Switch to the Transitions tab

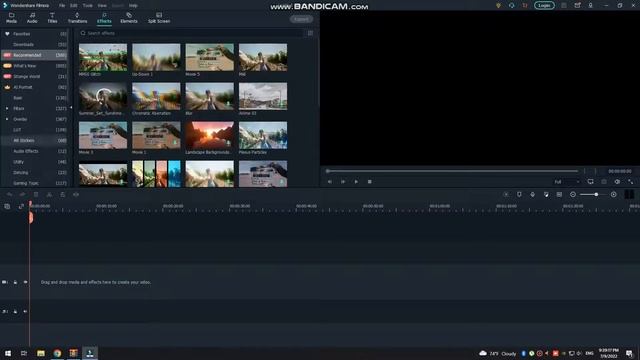point(77,18)
